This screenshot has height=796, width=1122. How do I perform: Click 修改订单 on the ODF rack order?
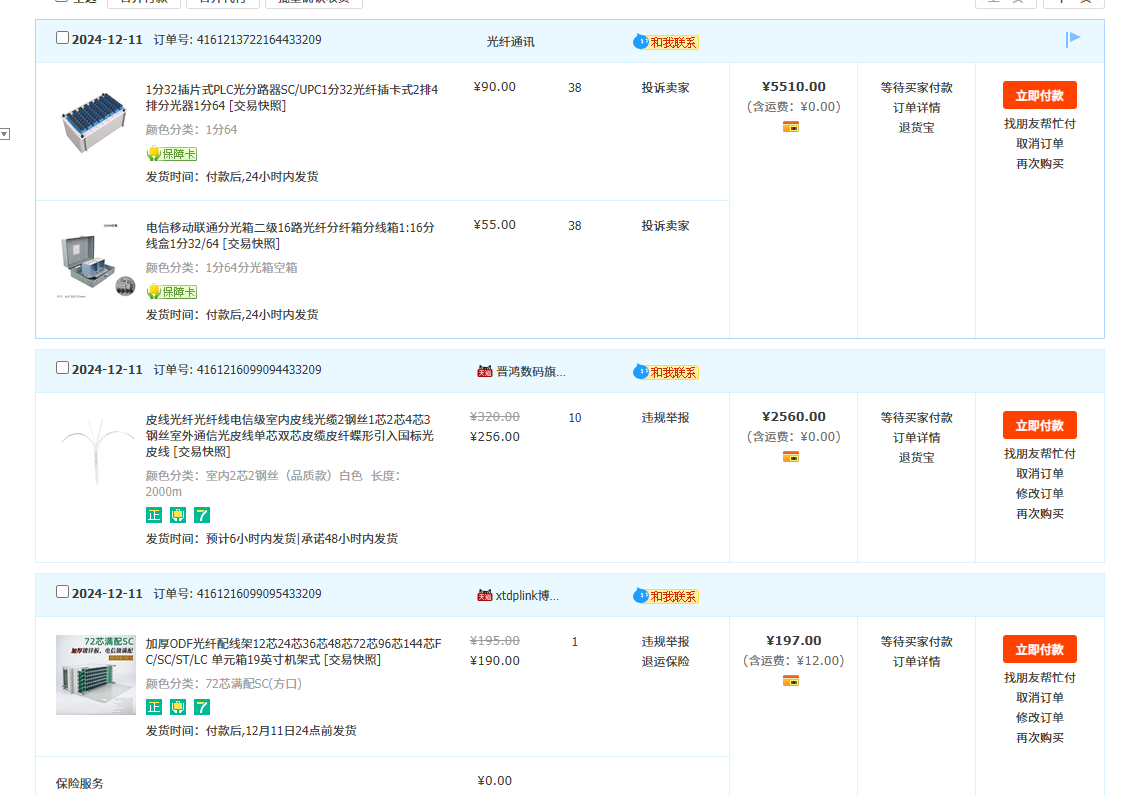pyautogui.click(x=1039, y=718)
